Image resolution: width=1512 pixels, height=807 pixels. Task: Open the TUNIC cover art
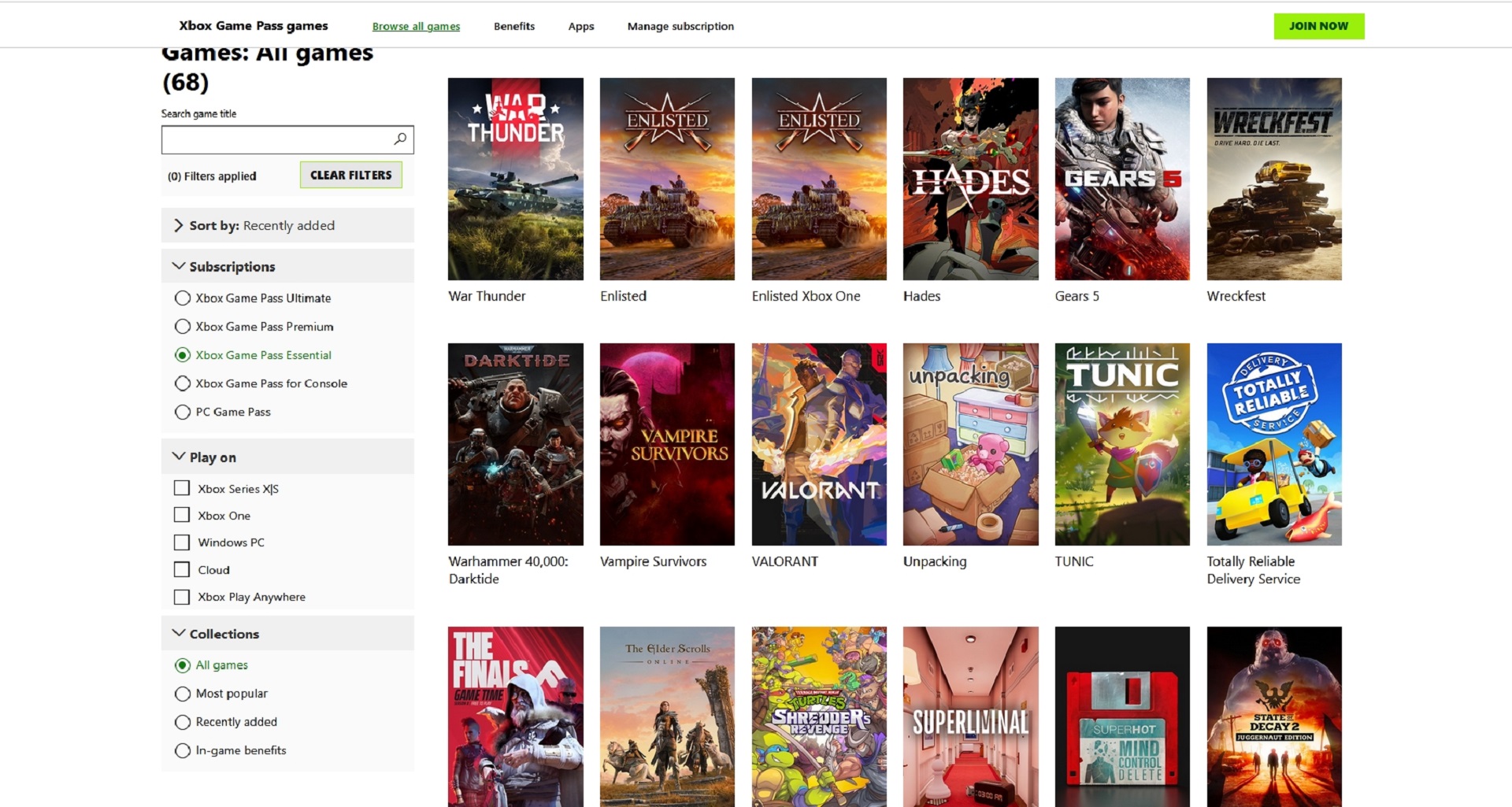1122,444
